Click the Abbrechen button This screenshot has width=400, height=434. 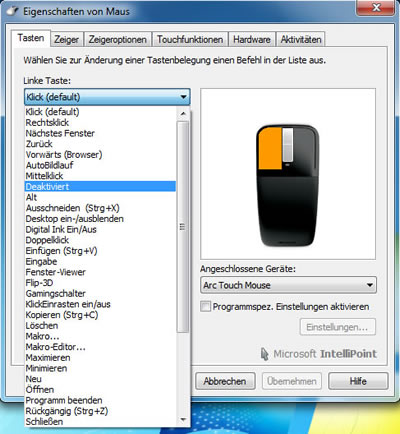pyautogui.click(x=225, y=381)
